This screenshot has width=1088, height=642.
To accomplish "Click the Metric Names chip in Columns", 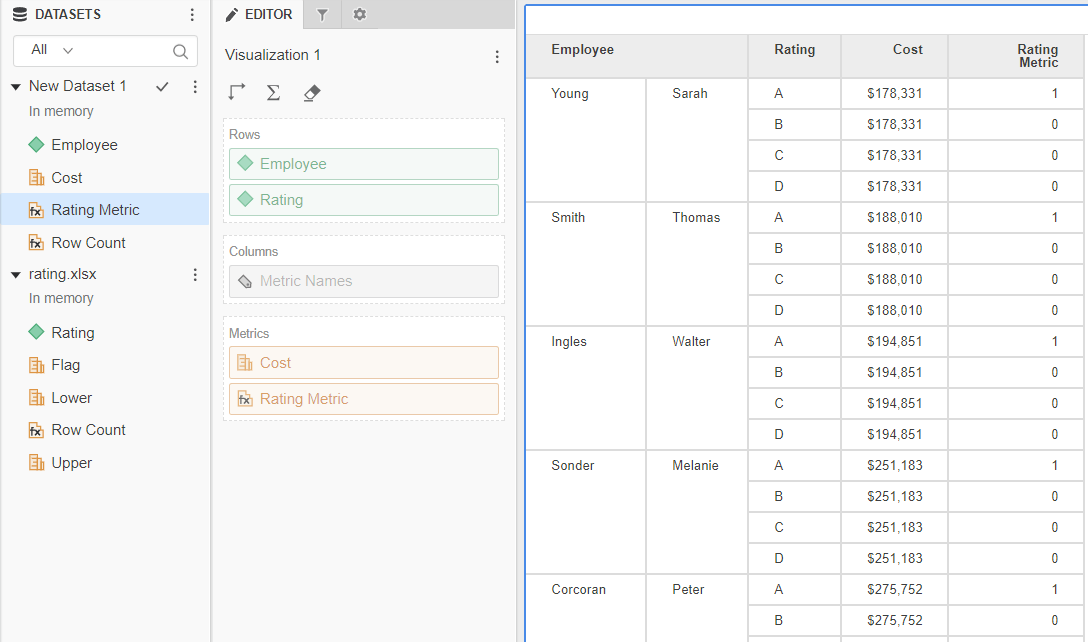I will pyautogui.click(x=364, y=281).
